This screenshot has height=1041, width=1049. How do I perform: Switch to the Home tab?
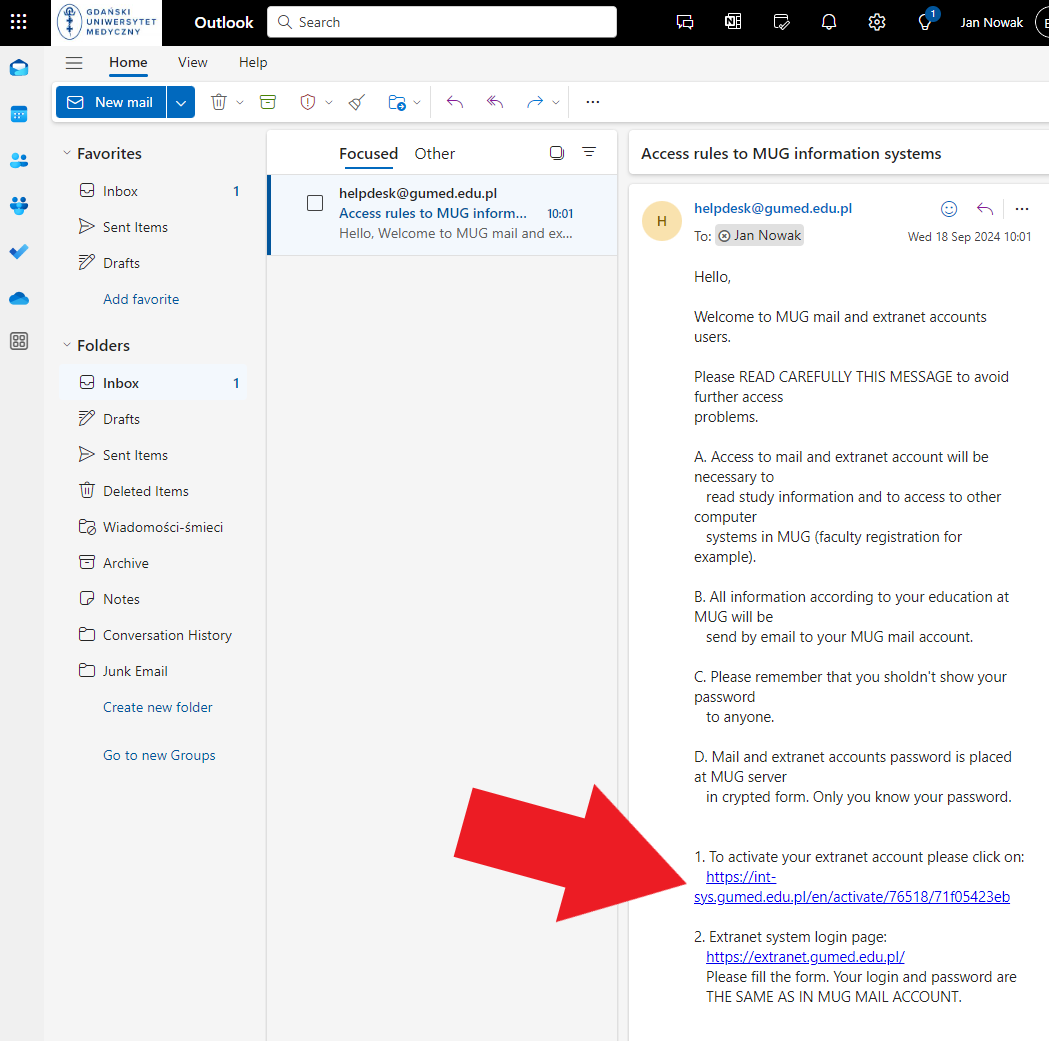pyautogui.click(x=128, y=62)
